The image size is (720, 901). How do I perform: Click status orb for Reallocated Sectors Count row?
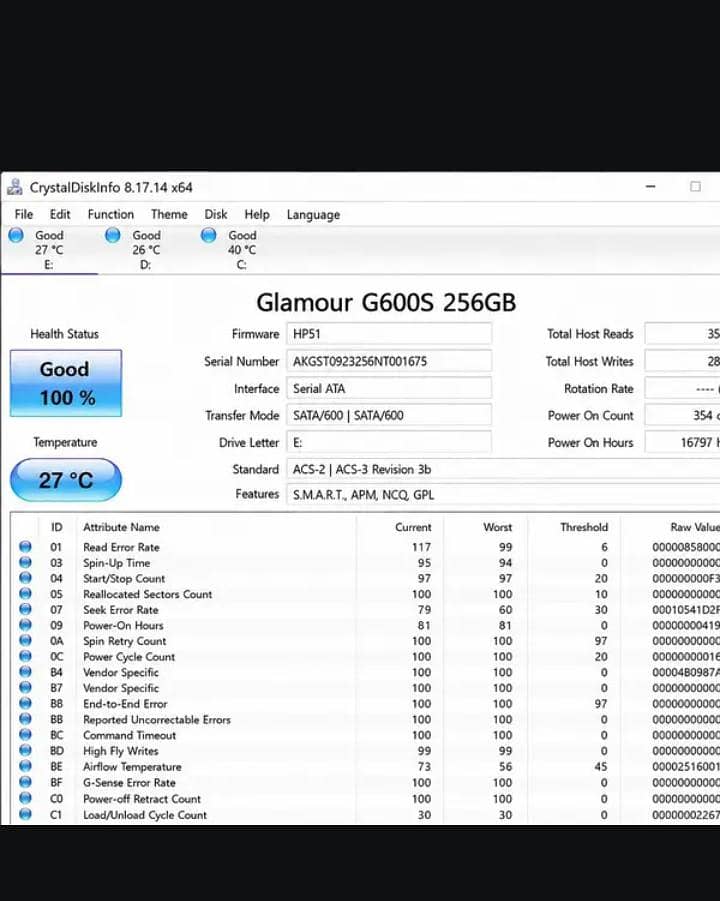pos(25,593)
